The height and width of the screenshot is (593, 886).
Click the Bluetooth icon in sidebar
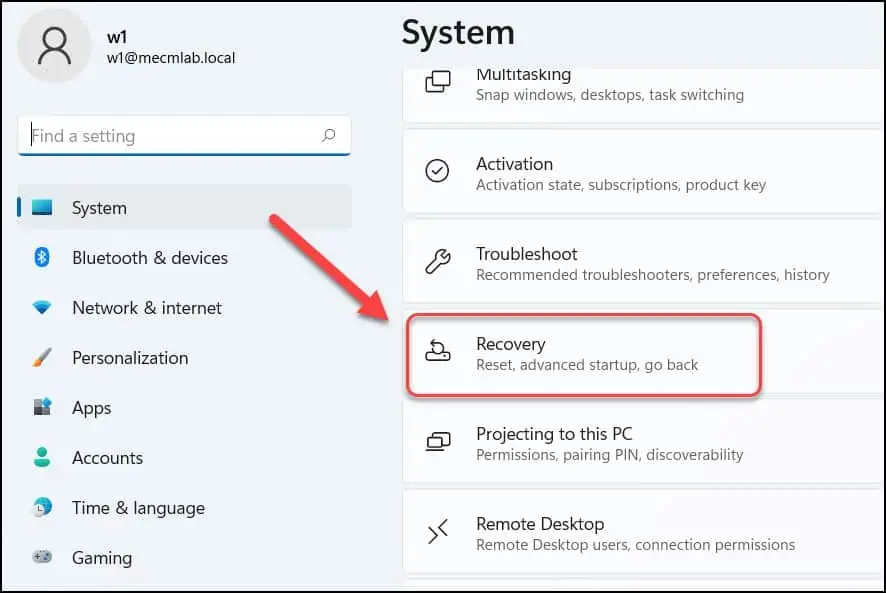click(42, 258)
